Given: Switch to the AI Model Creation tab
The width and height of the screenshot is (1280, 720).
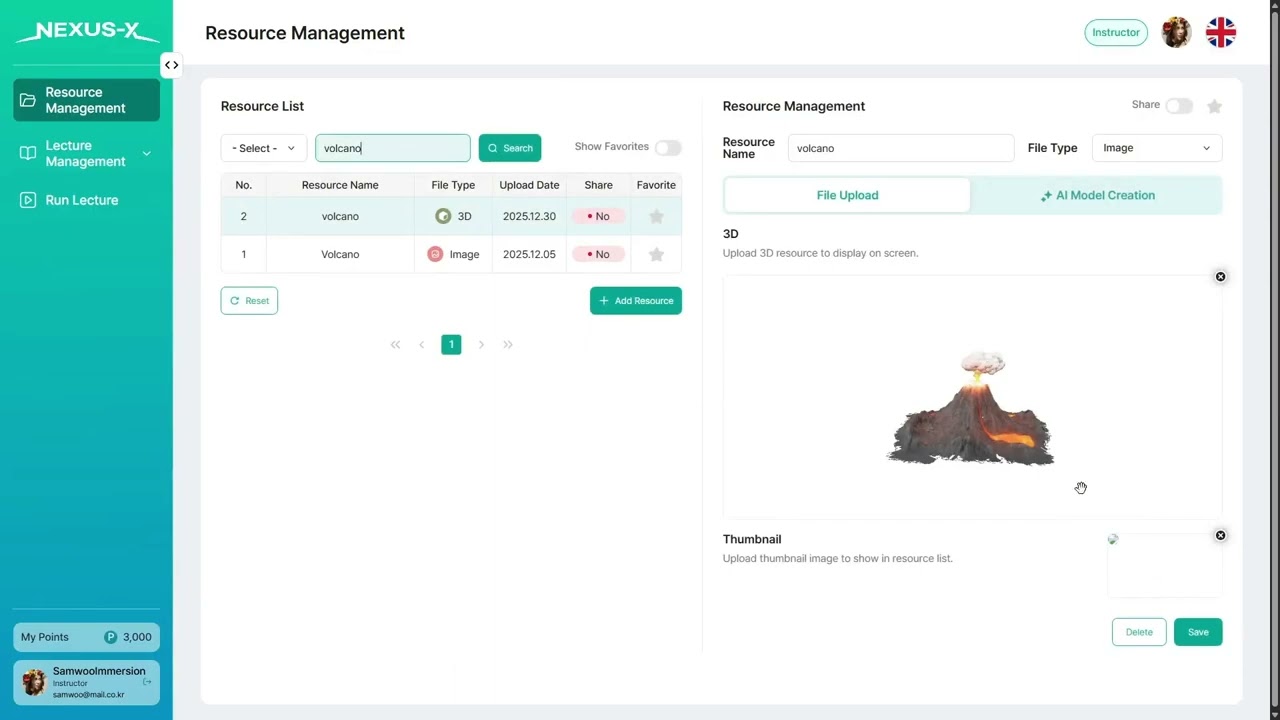Looking at the screenshot, I should [x=1097, y=195].
